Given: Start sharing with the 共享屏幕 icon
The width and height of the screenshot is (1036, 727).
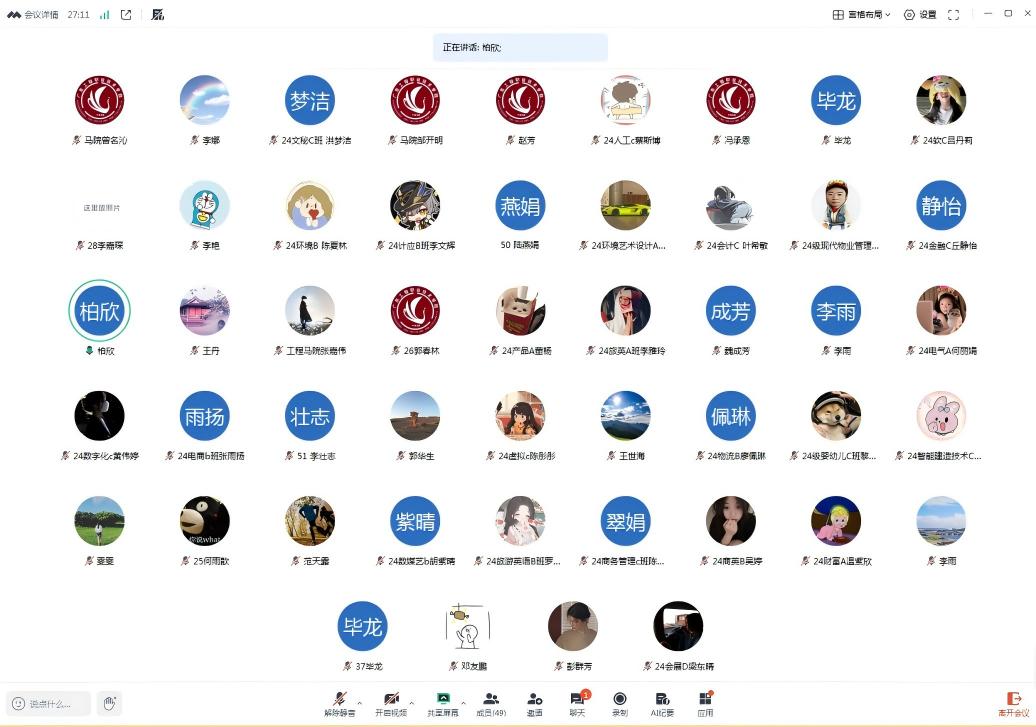Looking at the screenshot, I should coord(443,704).
